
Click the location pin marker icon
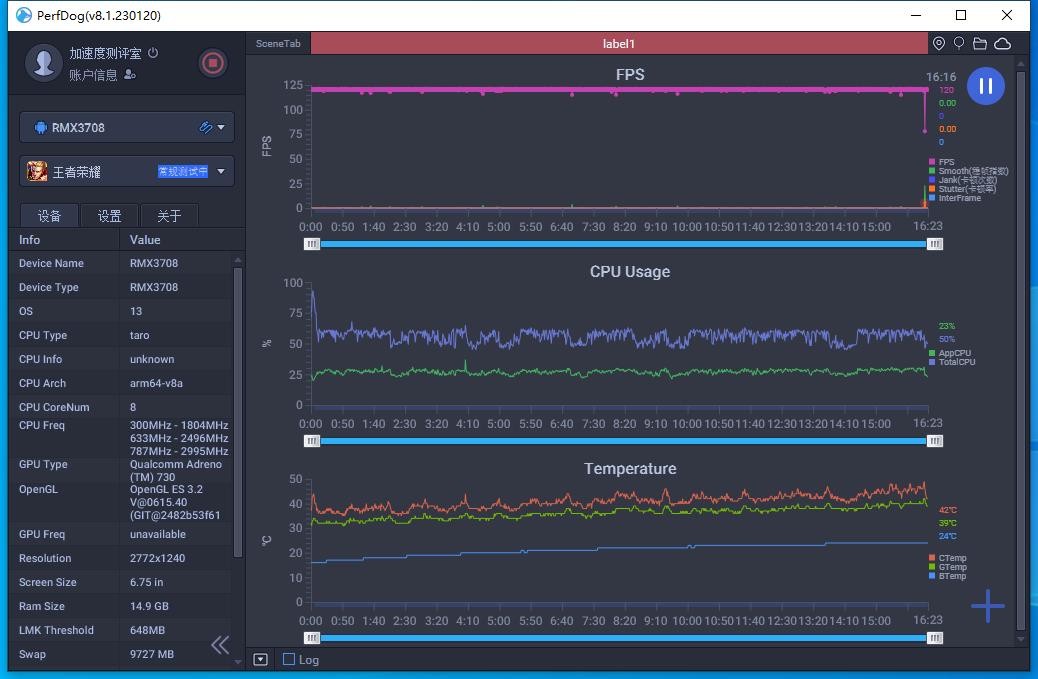pyautogui.click(x=938, y=44)
